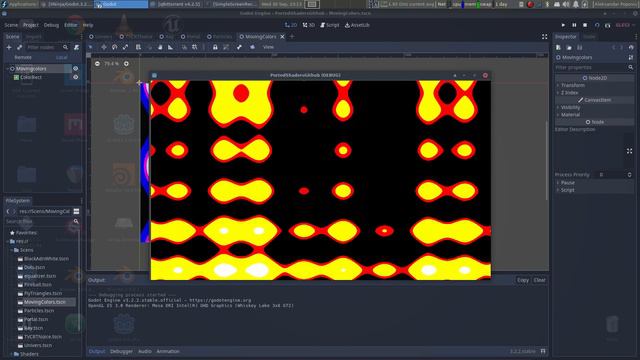The height and width of the screenshot is (360, 640).
Task: Pause the running scene
Action: [574, 25]
